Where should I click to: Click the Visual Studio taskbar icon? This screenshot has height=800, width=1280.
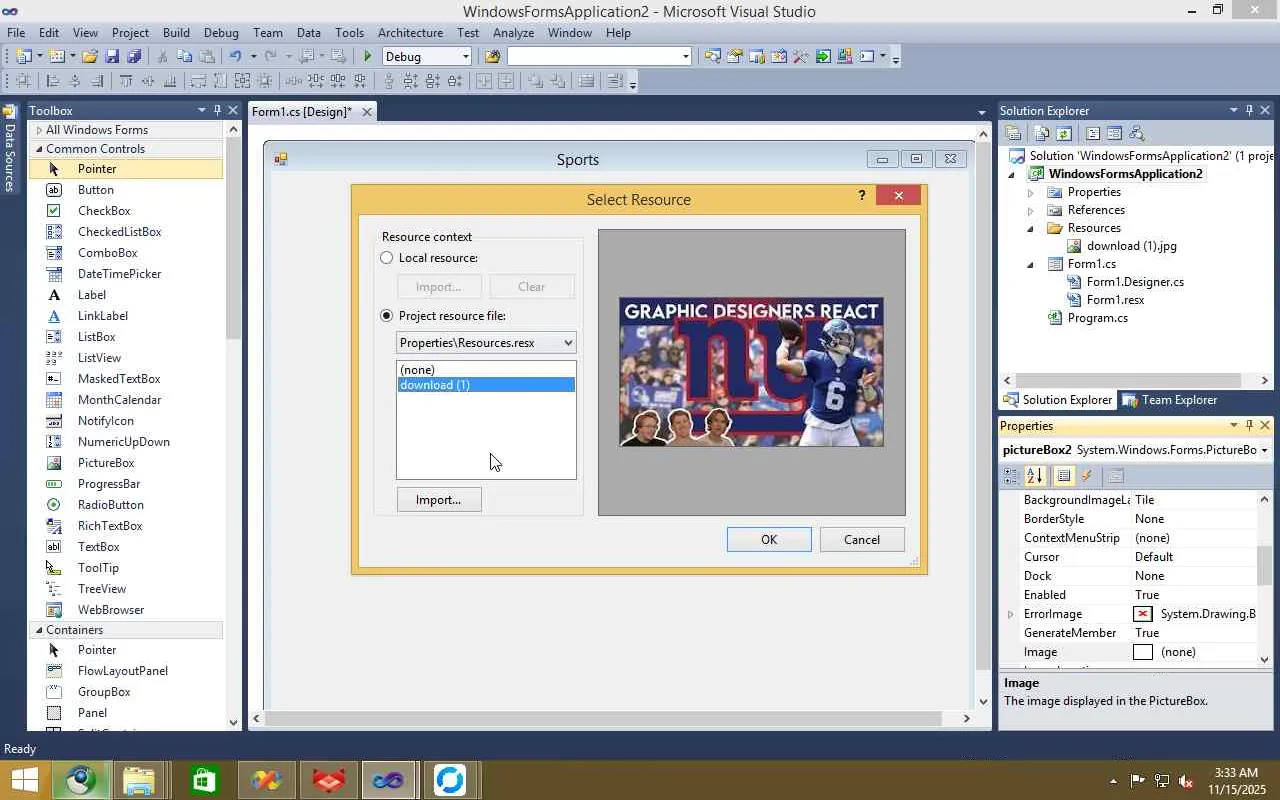coord(388,780)
